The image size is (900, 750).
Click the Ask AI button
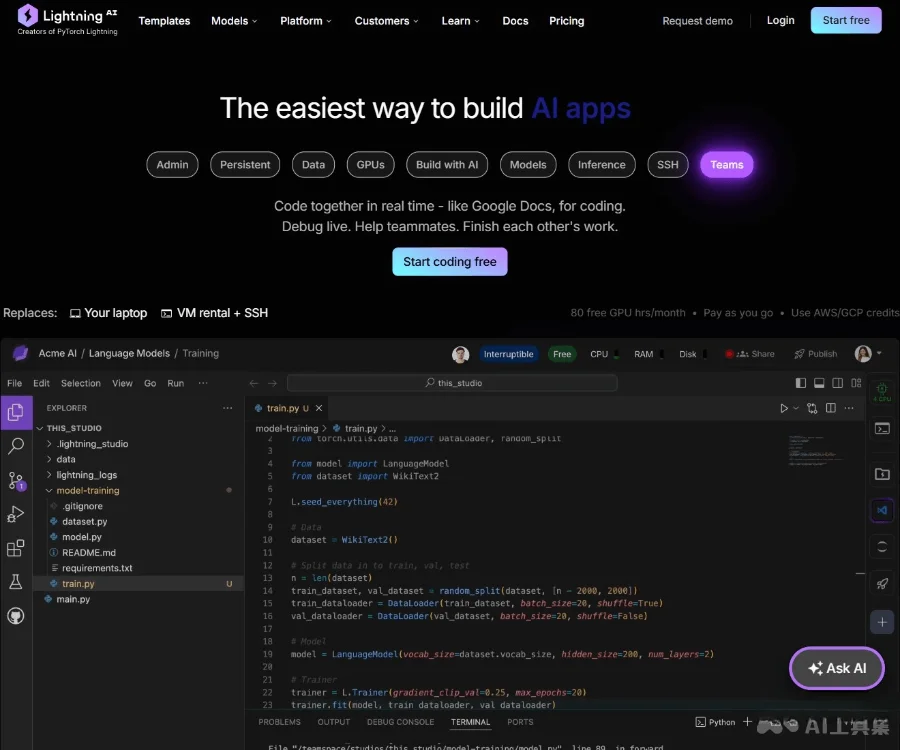pos(836,668)
